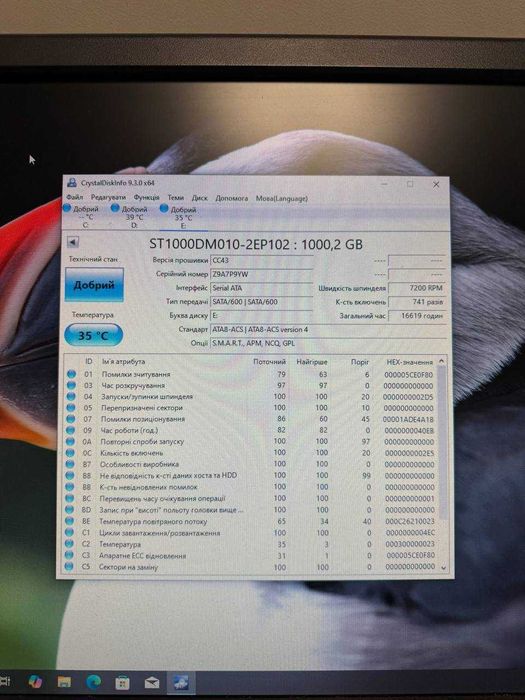
Task: Click the SATA/600 transfer mode field
Action: [x=261, y=302]
